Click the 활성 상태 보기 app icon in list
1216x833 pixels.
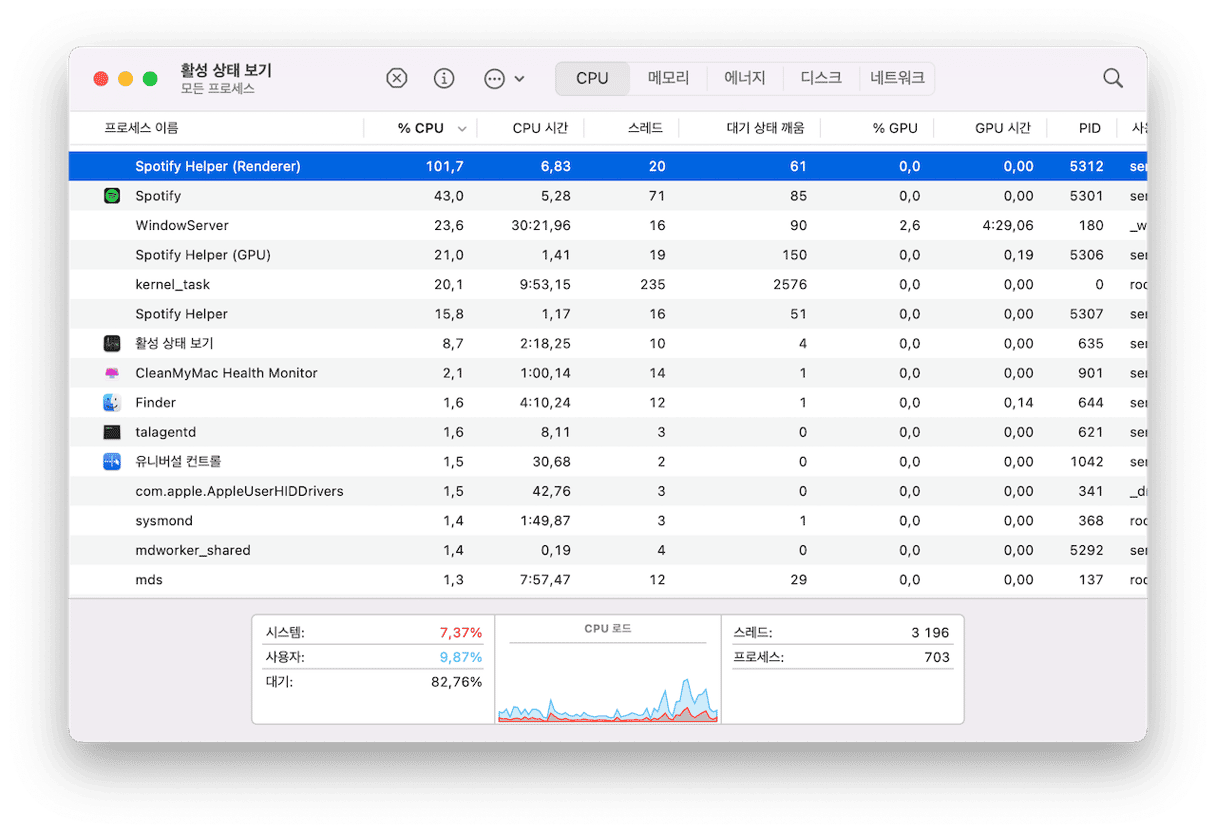[112, 344]
